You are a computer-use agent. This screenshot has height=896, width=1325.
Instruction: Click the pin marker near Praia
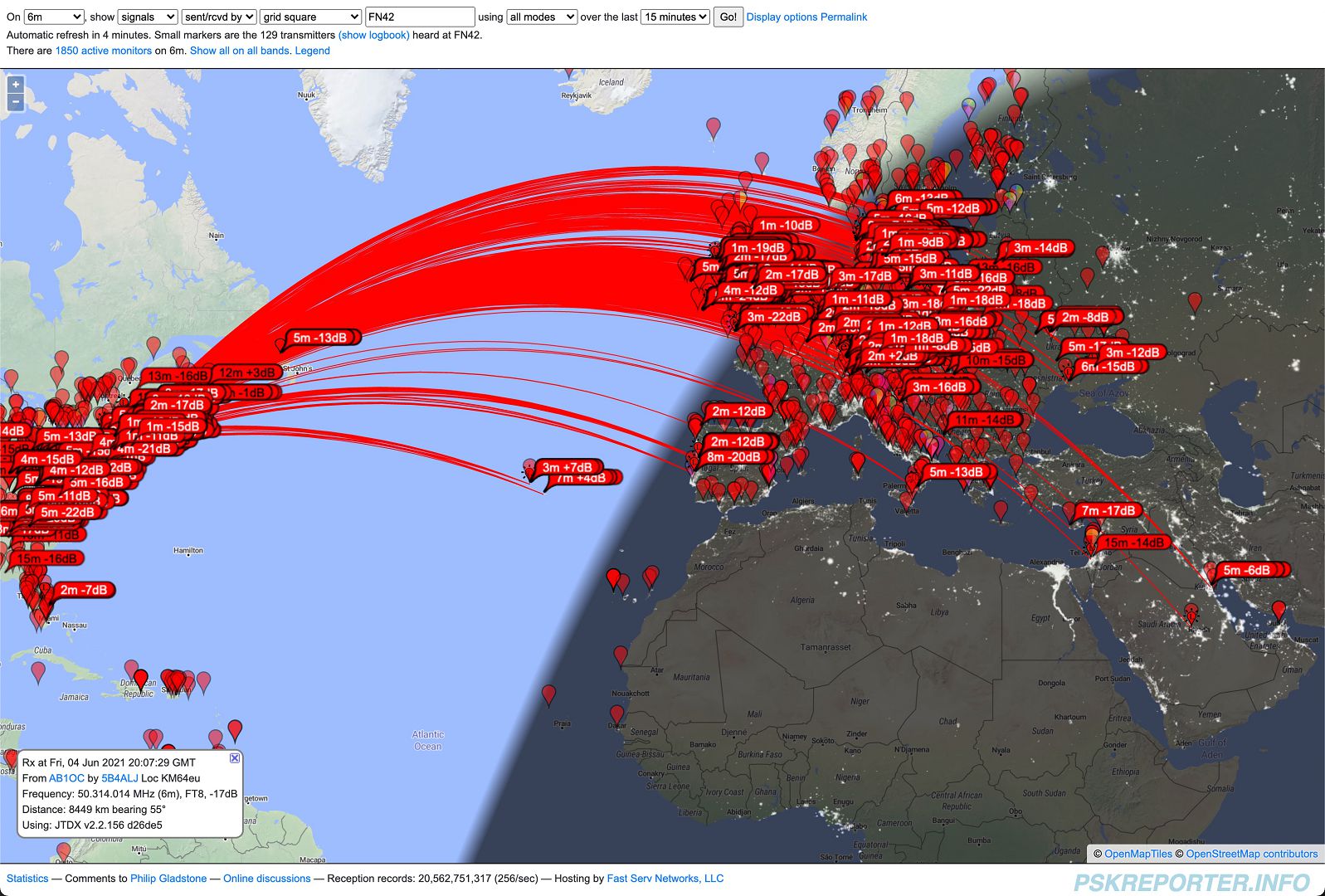point(548,695)
